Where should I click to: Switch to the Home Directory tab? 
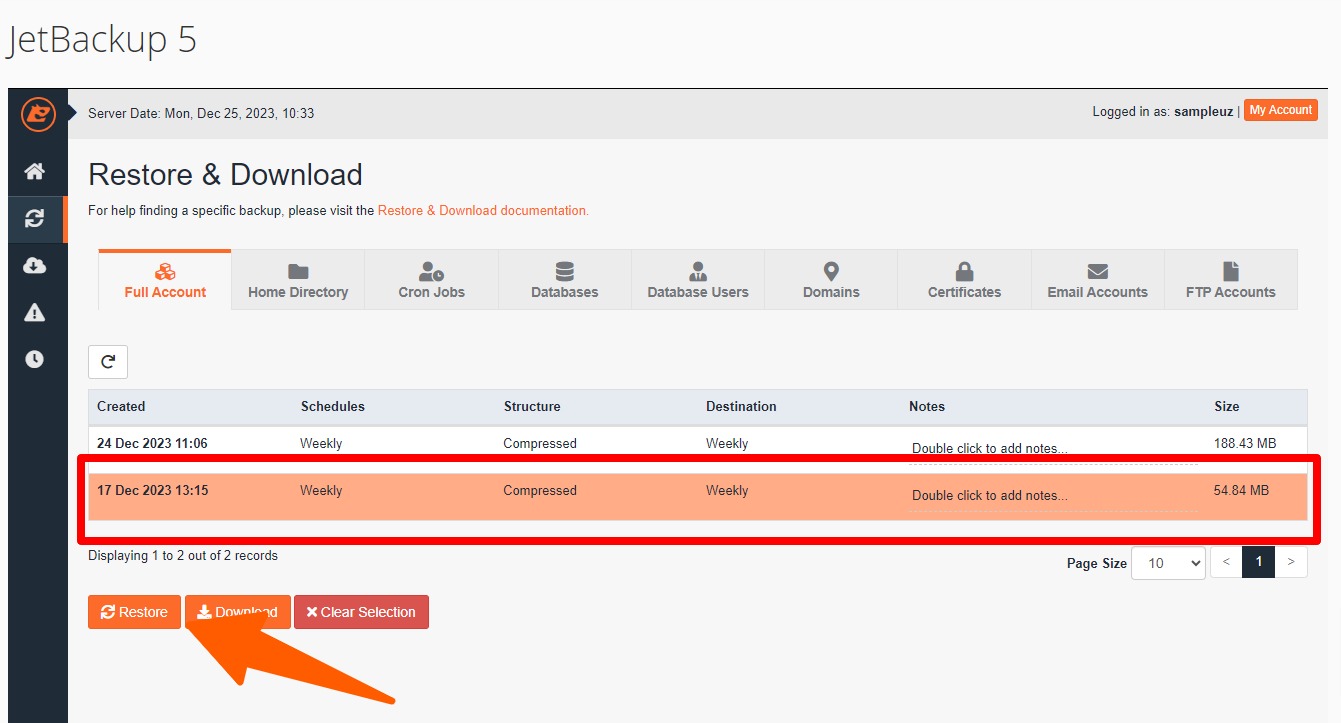tap(298, 280)
